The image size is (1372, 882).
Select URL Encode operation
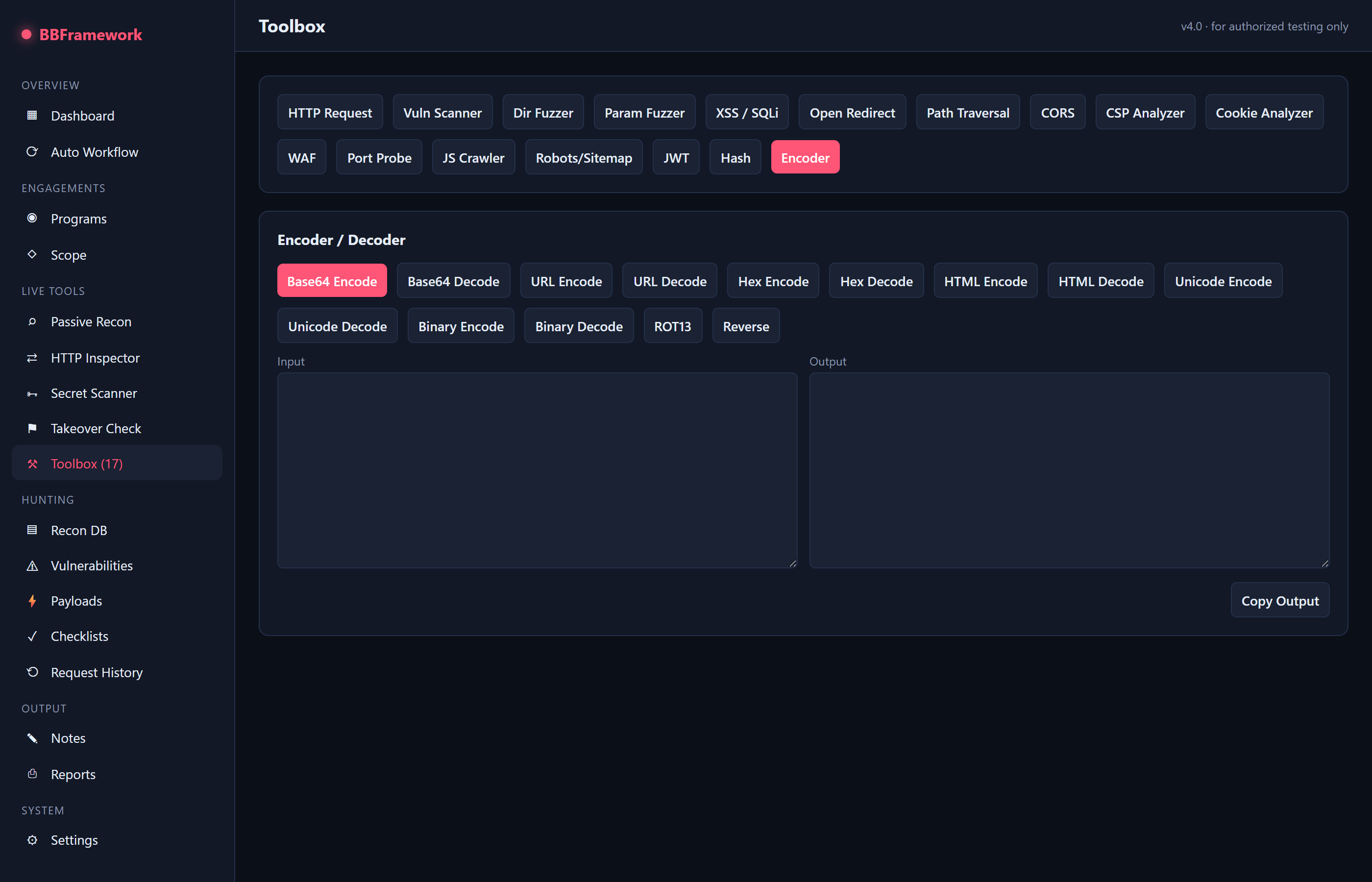pyautogui.click(x=566, y=281)
